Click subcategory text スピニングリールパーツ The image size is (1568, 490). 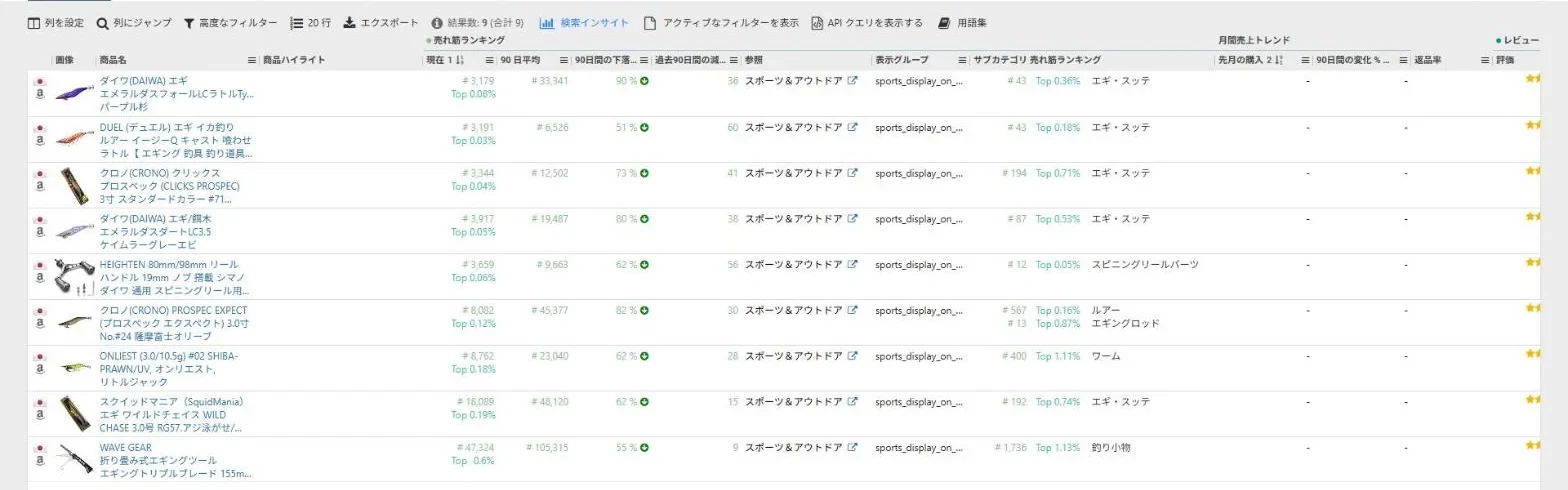pos(1145,265)
